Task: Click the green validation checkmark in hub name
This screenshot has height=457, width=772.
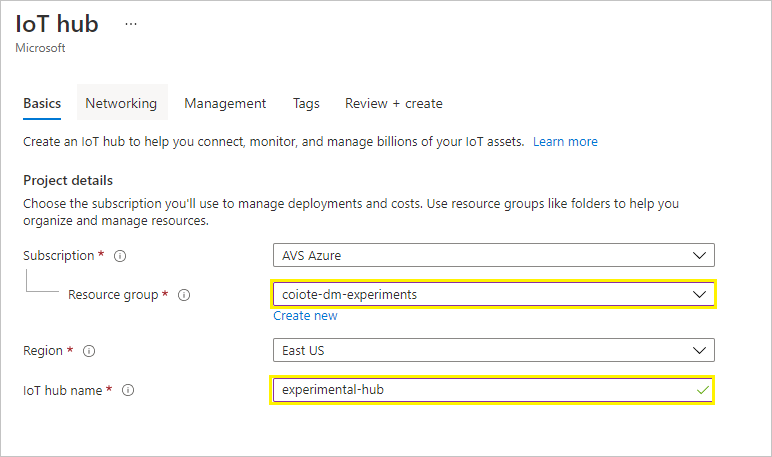Action: click(703, 390)
